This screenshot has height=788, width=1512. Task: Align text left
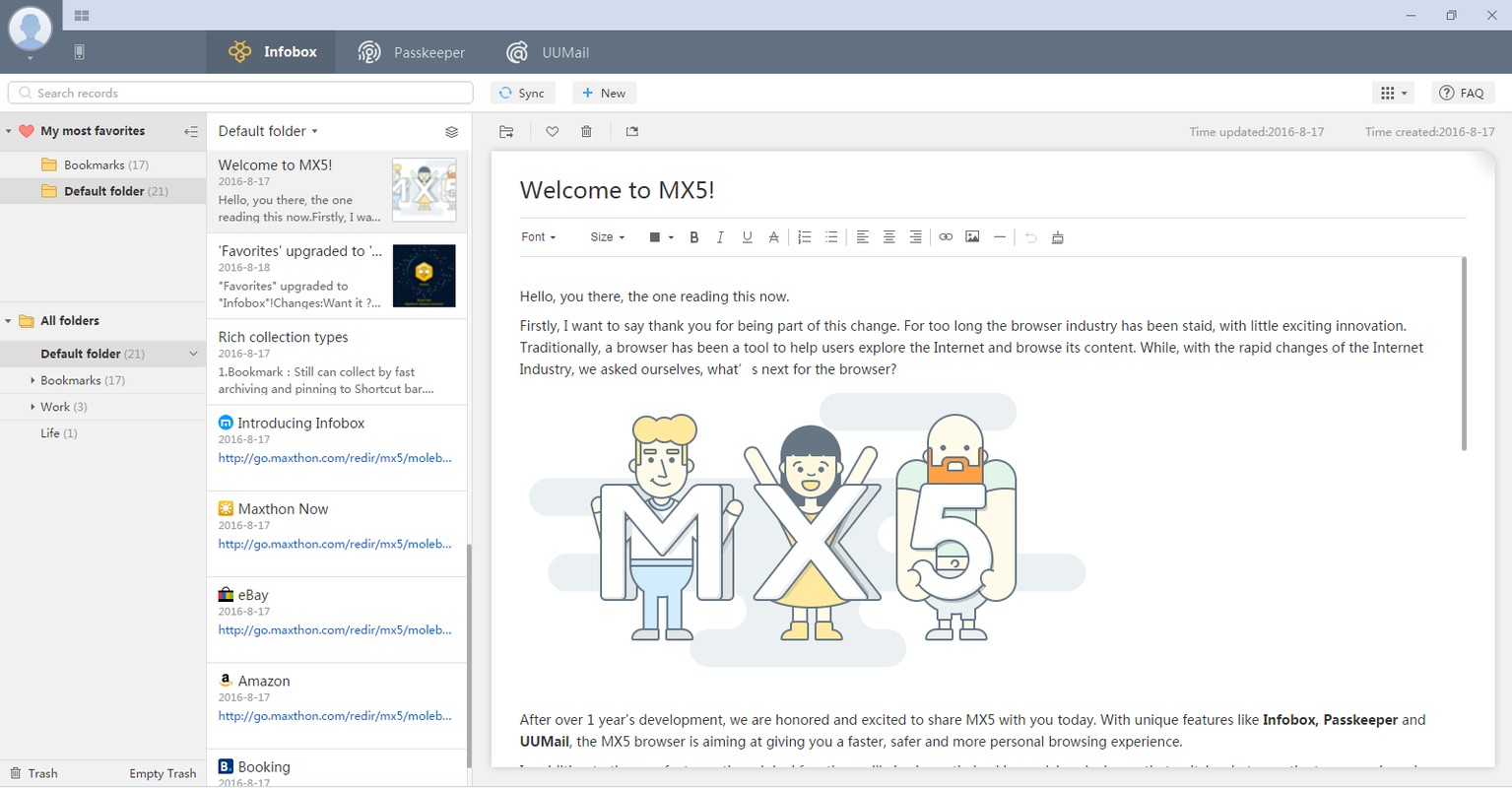pyautogui.click(x=862, y=237)
